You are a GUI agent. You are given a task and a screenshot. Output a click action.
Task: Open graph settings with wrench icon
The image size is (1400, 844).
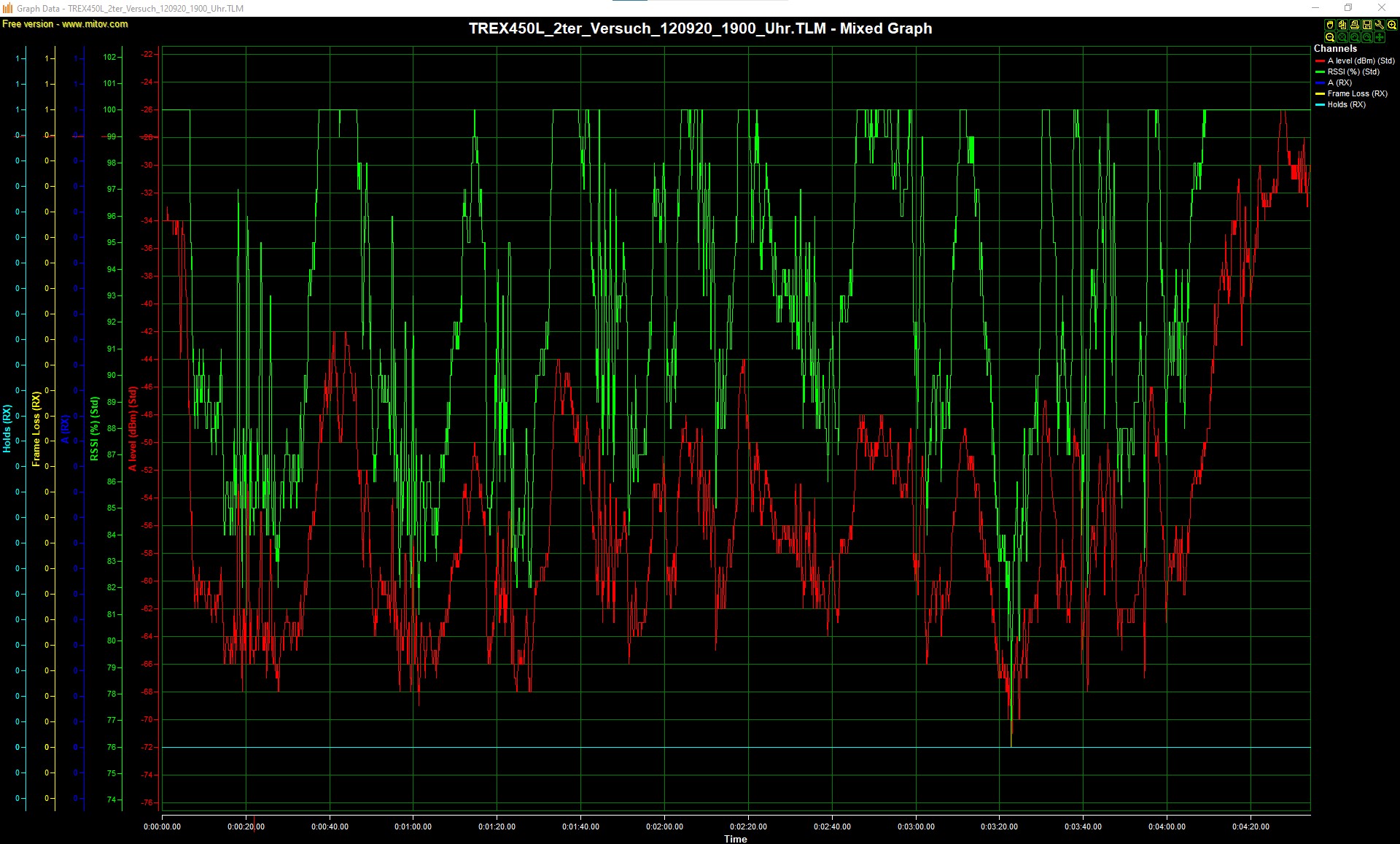1380,25
